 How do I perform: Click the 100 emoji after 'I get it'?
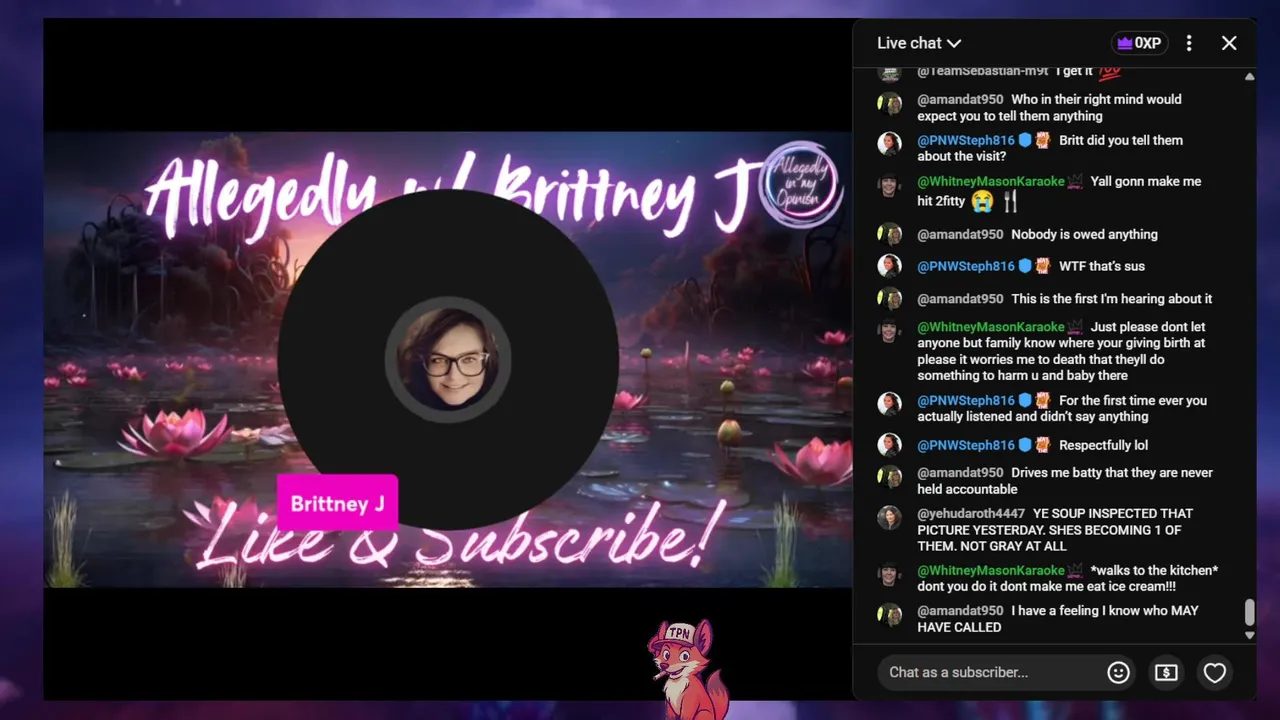click(1109, 71)
